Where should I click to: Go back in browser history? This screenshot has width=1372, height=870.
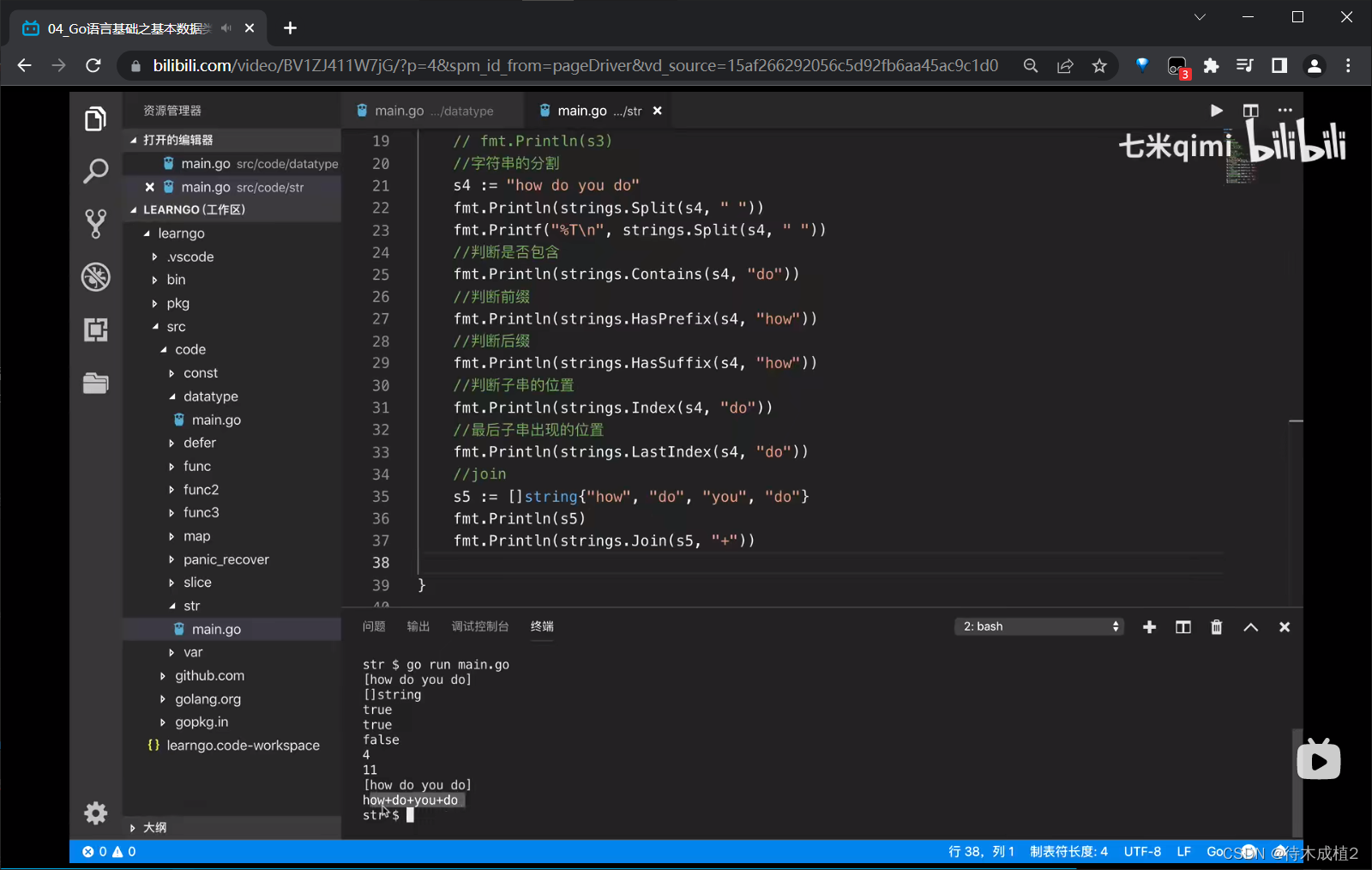25,65
